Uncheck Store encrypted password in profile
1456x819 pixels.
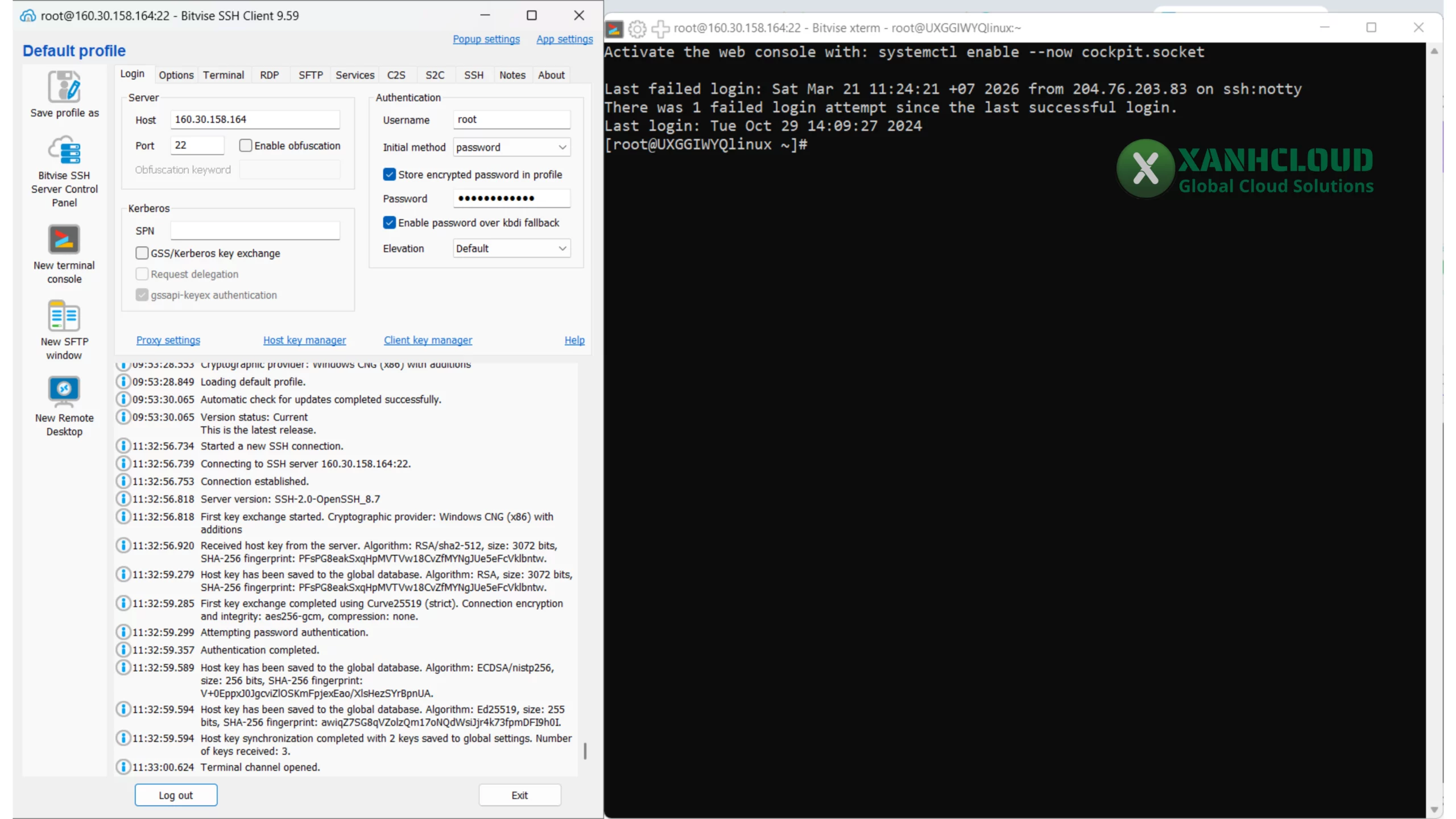[x=389, y=174]
